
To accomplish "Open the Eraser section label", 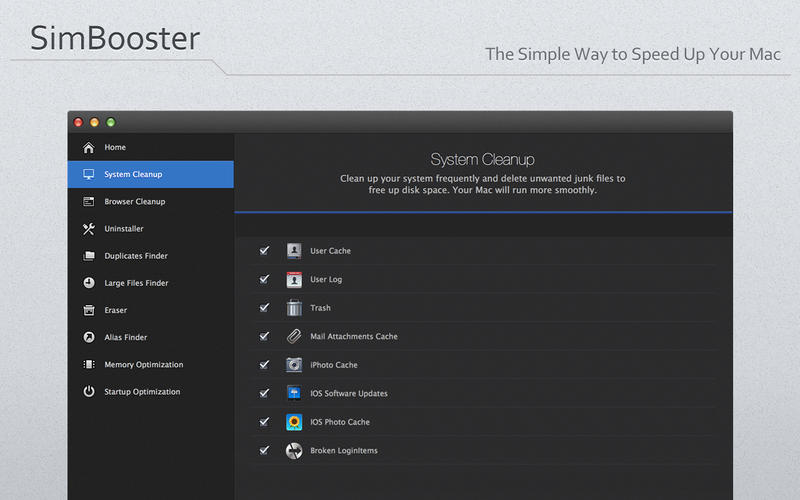I will (116, 310).
